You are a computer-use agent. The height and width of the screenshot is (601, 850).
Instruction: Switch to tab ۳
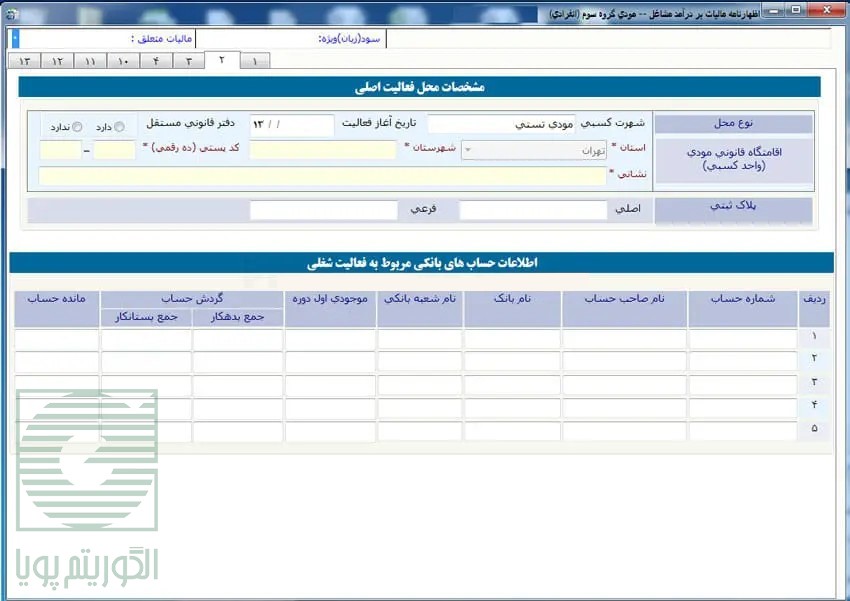[188, 61]
